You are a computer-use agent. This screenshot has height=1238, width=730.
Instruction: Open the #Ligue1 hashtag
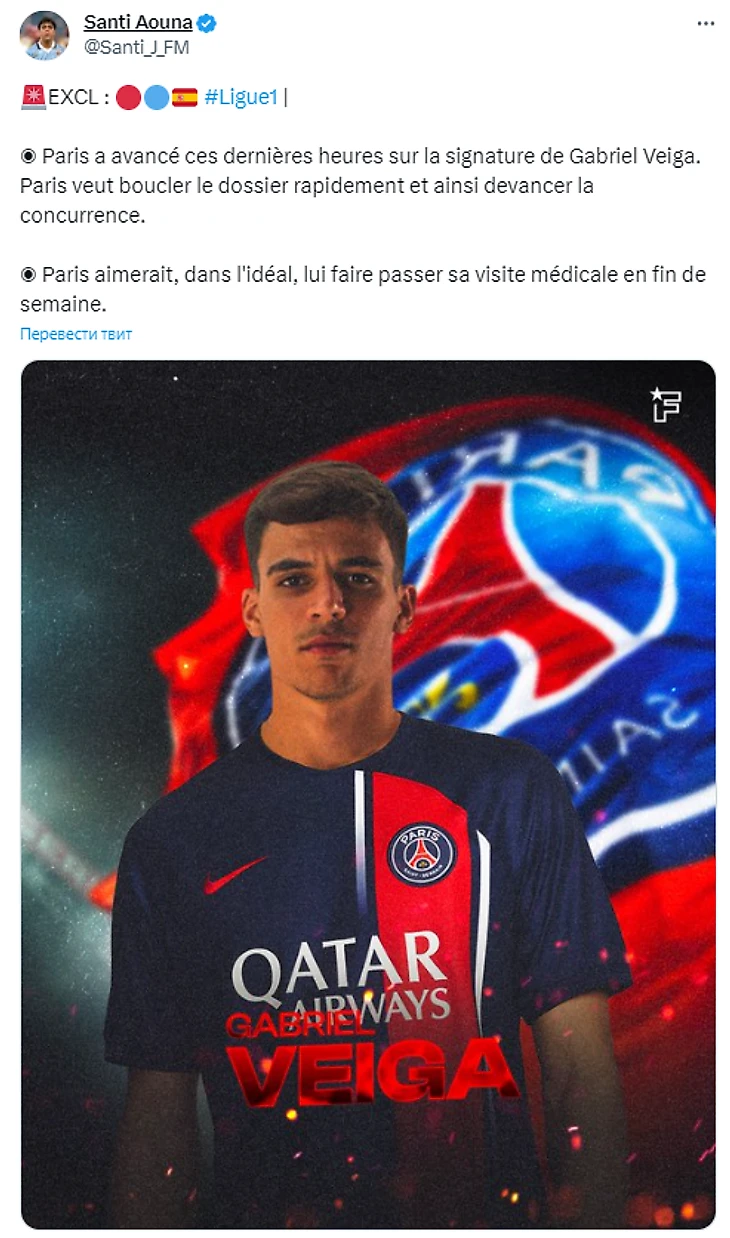240,97
